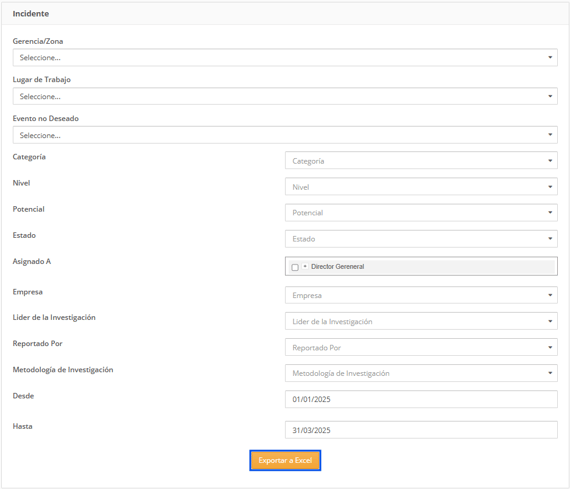Check the Director Gereneral checkbox

295,267
